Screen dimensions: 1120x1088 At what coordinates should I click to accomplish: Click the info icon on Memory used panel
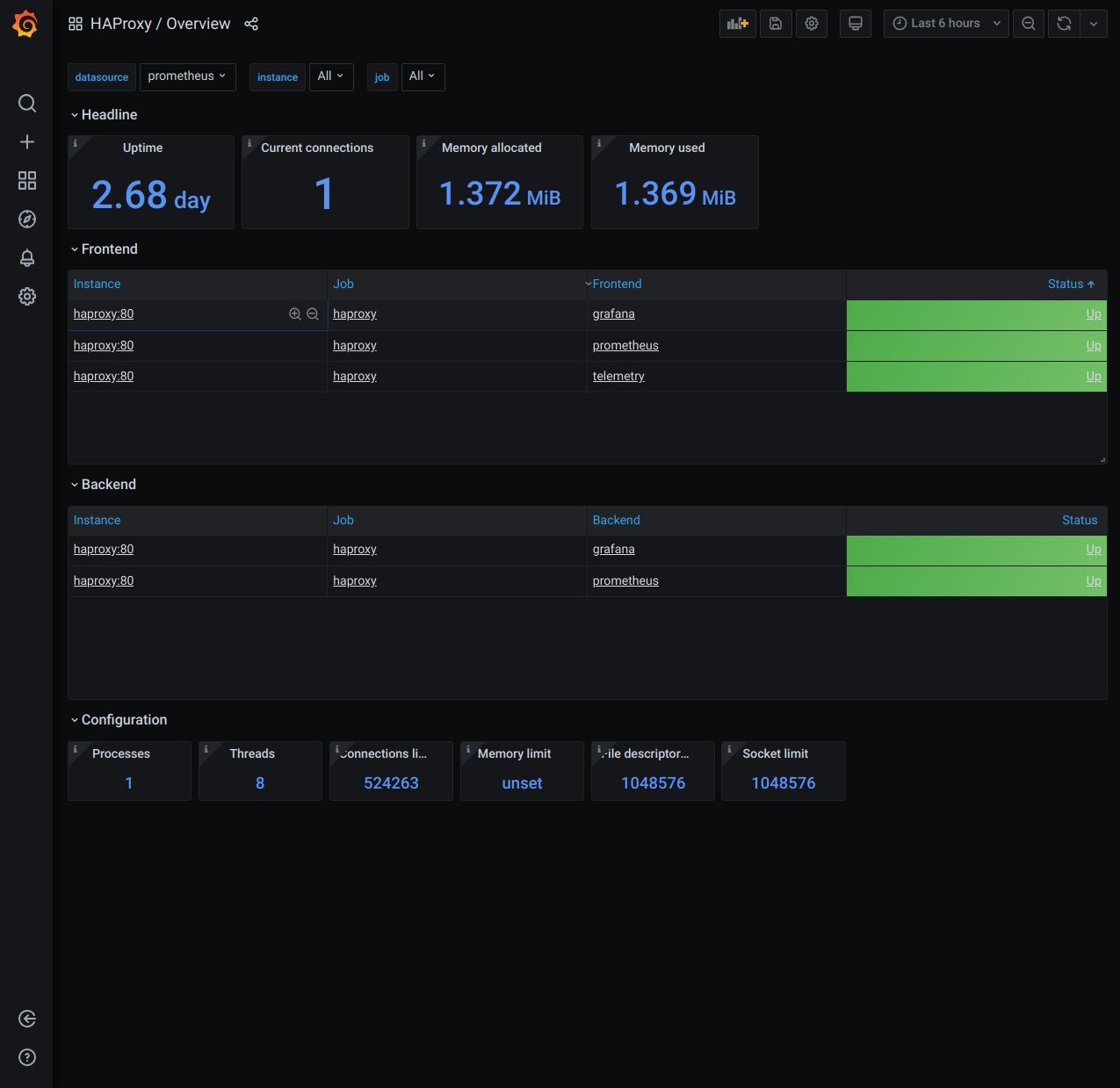coord(599,143)
